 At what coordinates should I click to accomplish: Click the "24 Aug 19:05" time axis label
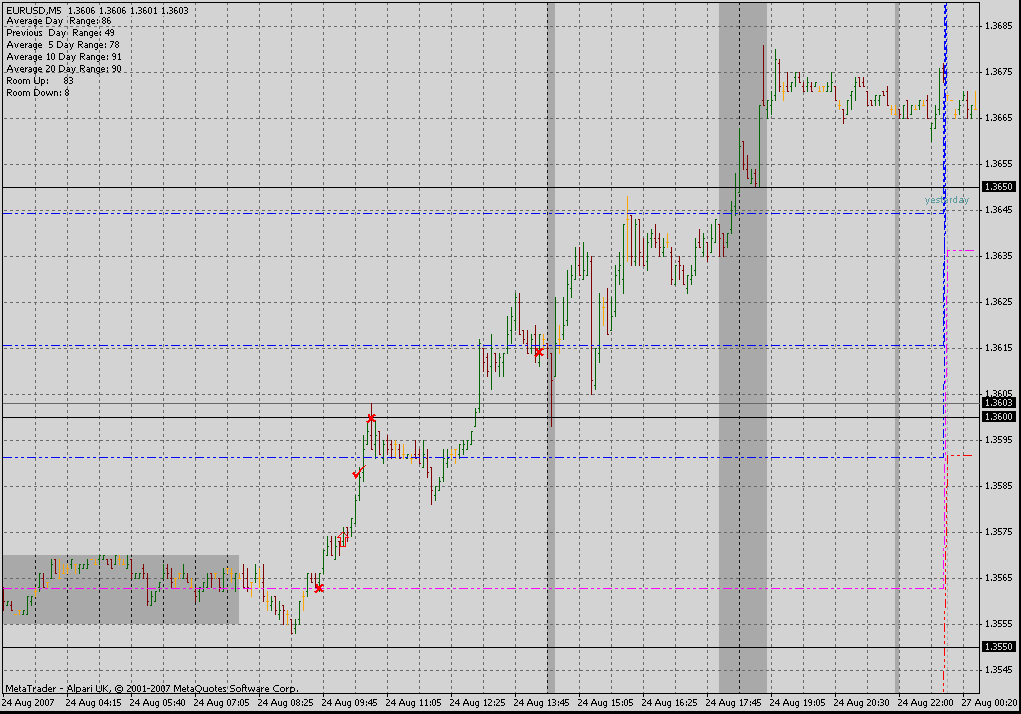tap(798, 703)
